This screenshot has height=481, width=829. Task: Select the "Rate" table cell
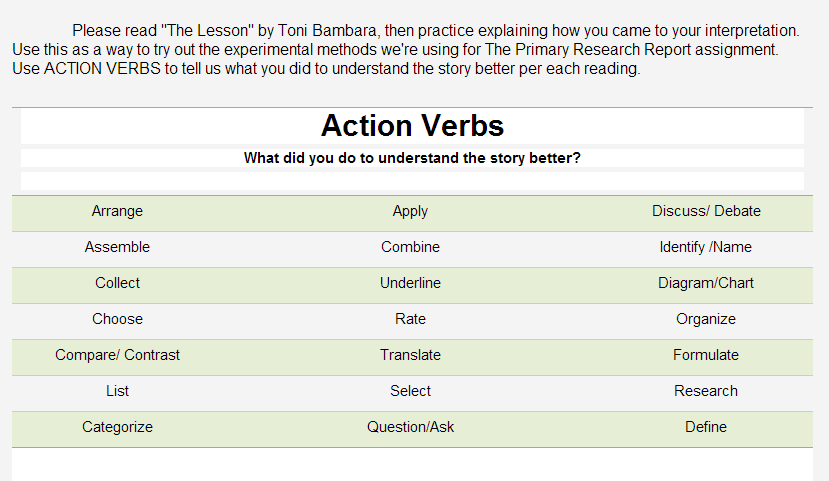click(x=410, y=319)
